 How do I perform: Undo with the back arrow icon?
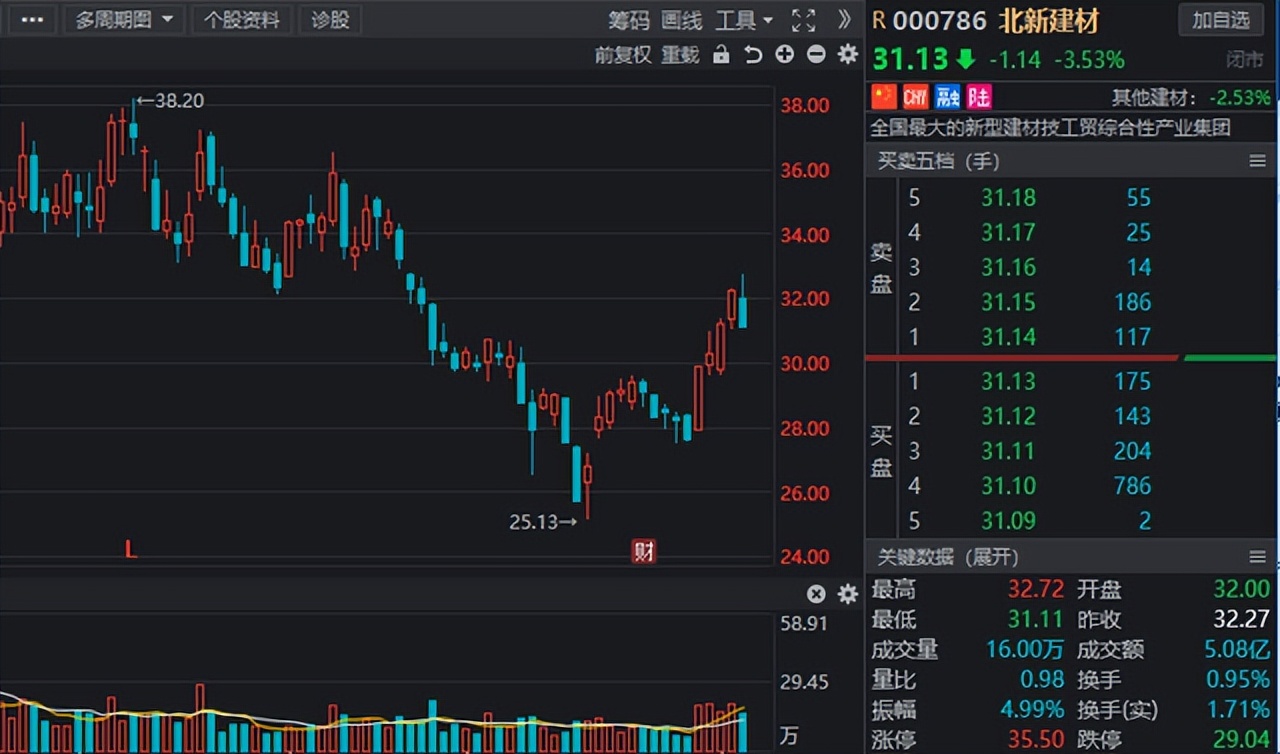pos(751,55)
